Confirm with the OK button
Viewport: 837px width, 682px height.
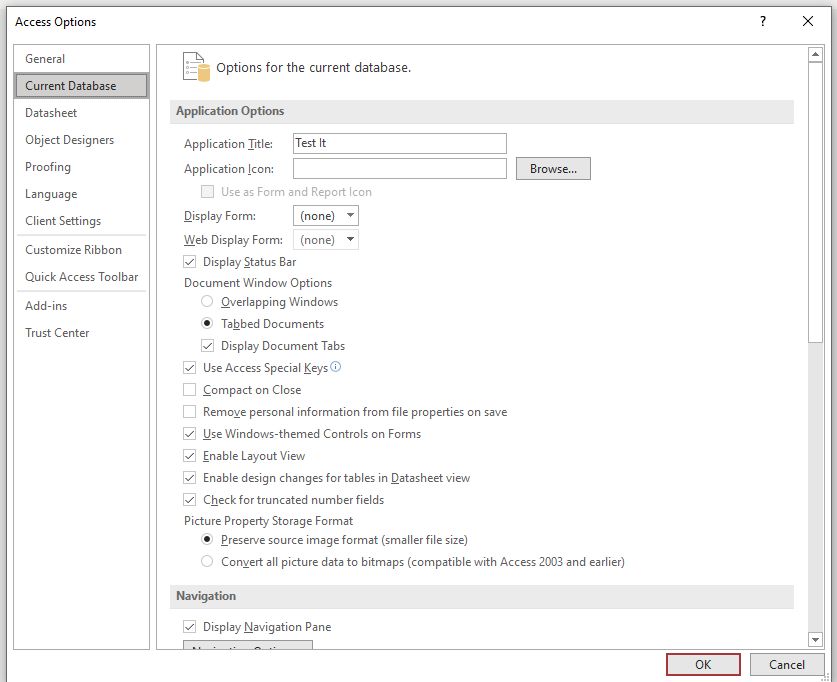click(x=703, y=664)
